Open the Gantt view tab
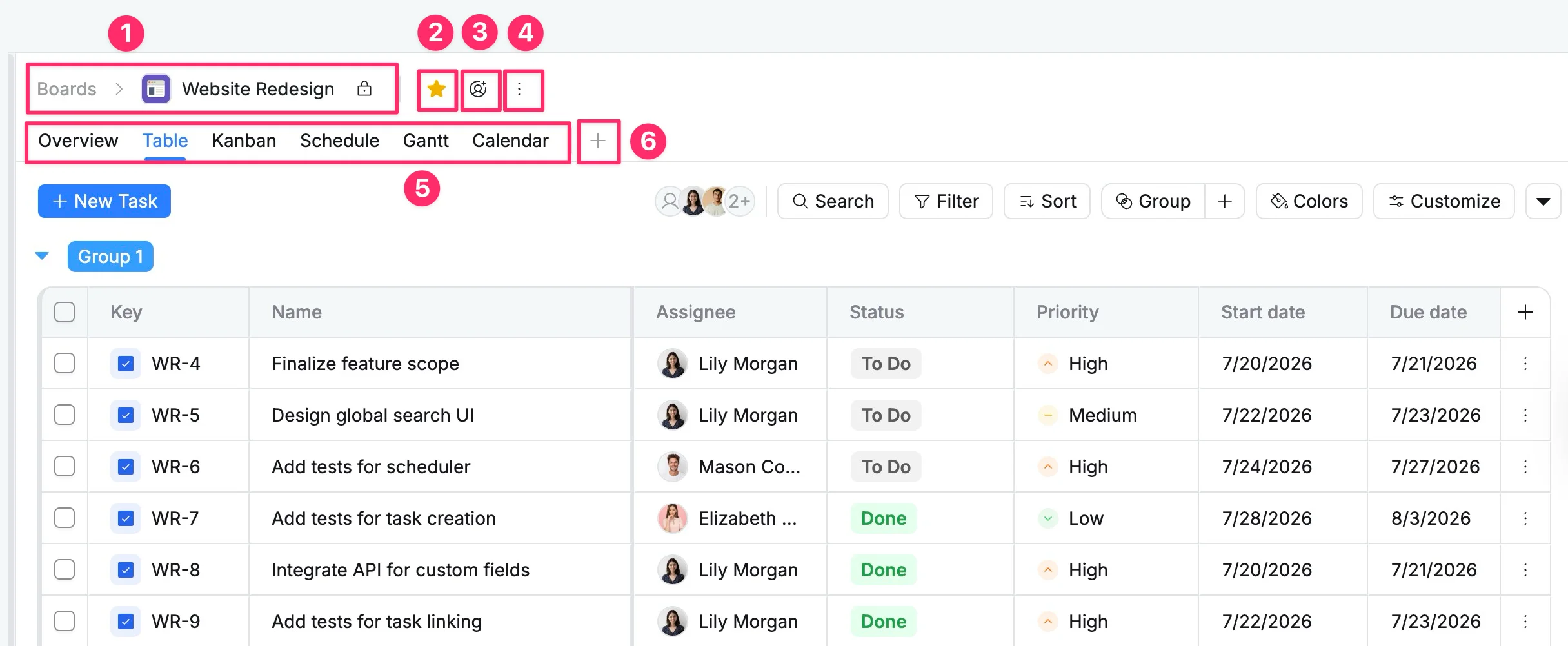This screenshot has width=1568, height=646. coord(426,141)
